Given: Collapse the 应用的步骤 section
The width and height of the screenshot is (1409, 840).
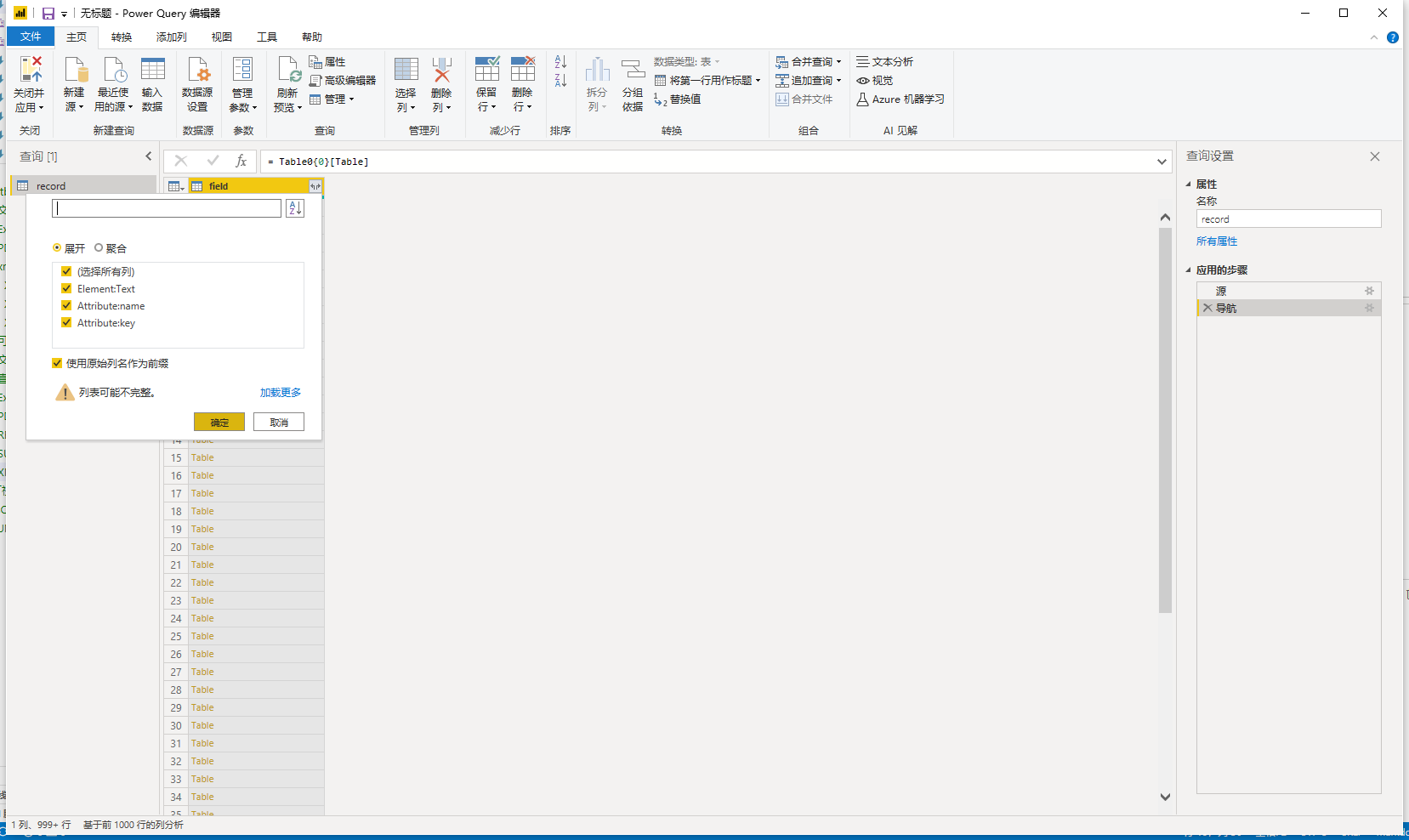Looking at the screenshot, I should (1189, 270).
